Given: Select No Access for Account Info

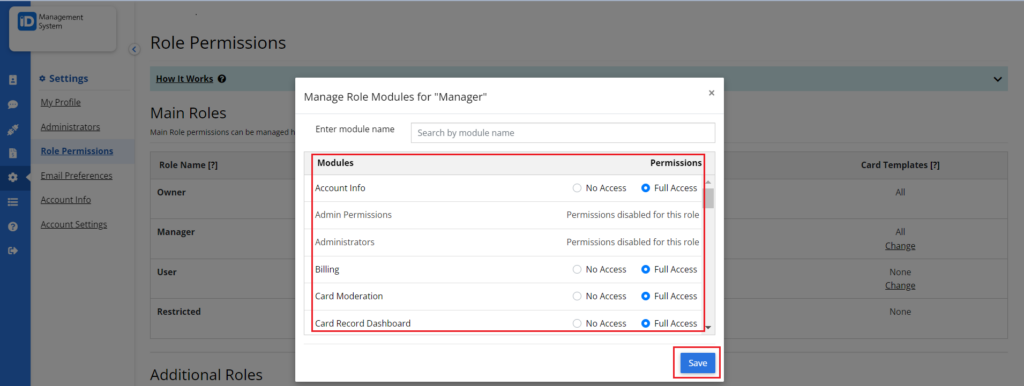Looking at the screenshot, I should [x=577, y=188].
